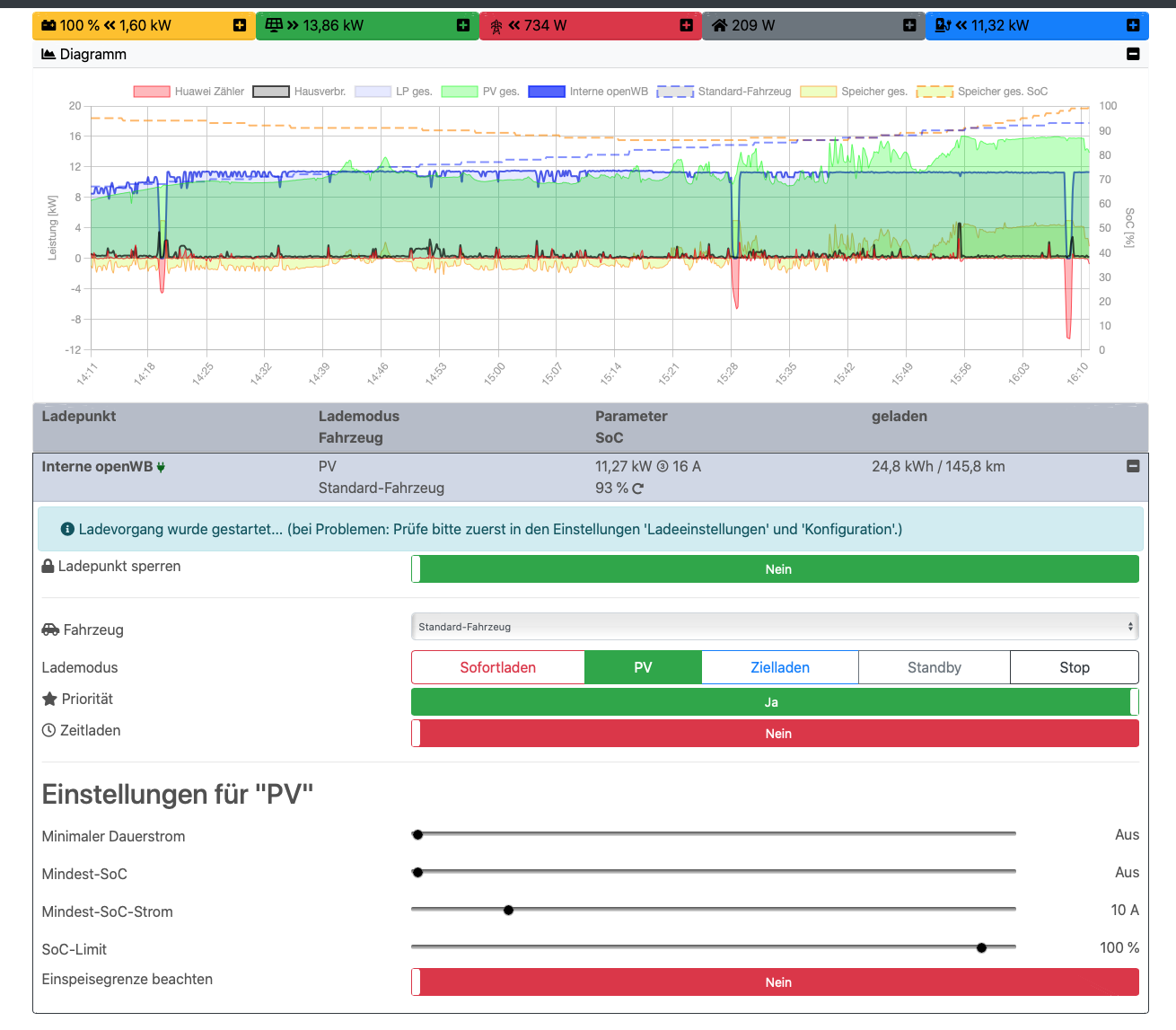Toggle Speicher ges. legend entry

click(x=854, y=92)
